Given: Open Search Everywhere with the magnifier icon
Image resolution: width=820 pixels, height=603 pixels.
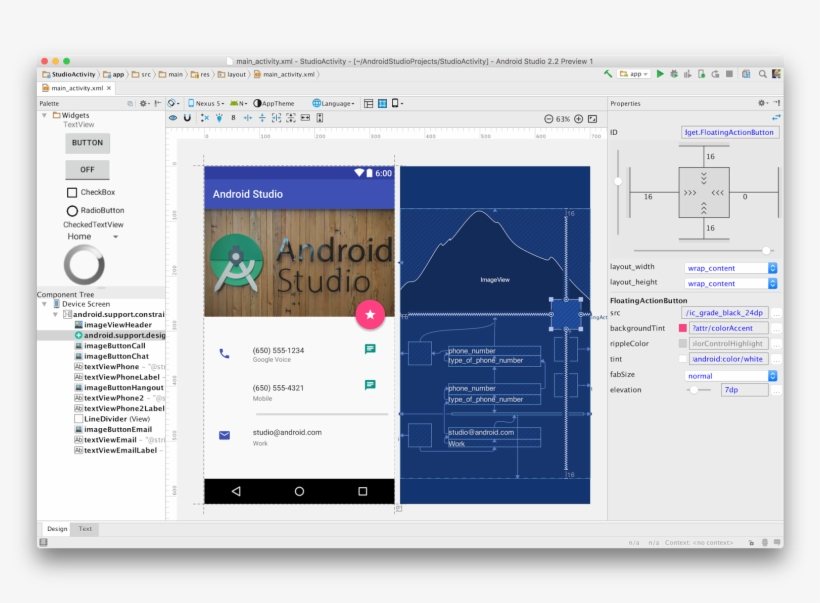Looking at the screenshot, I should 762,72.
